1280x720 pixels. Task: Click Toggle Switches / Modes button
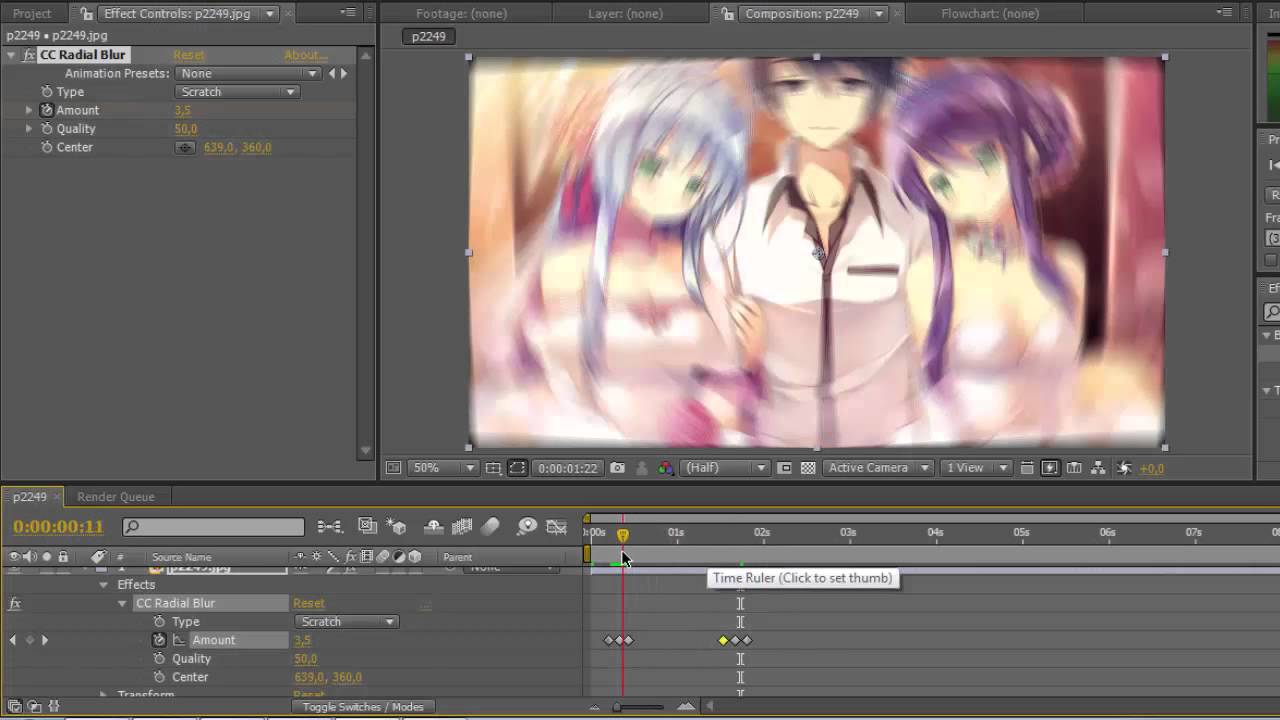tap(364, 707)
